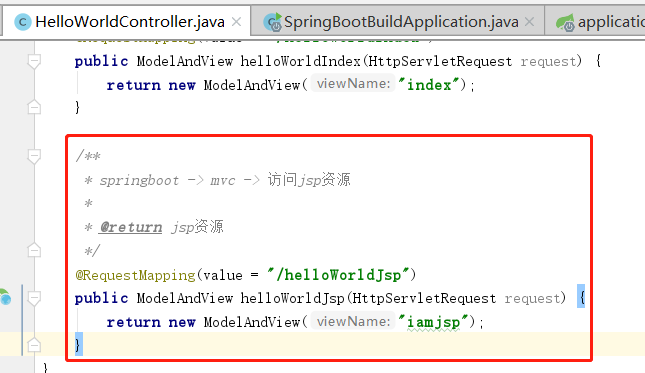Click the highlighted opening brace of helloWorldJsp
Image resolution: width=645 pixels, height=373 pixels.
[581, 296]
